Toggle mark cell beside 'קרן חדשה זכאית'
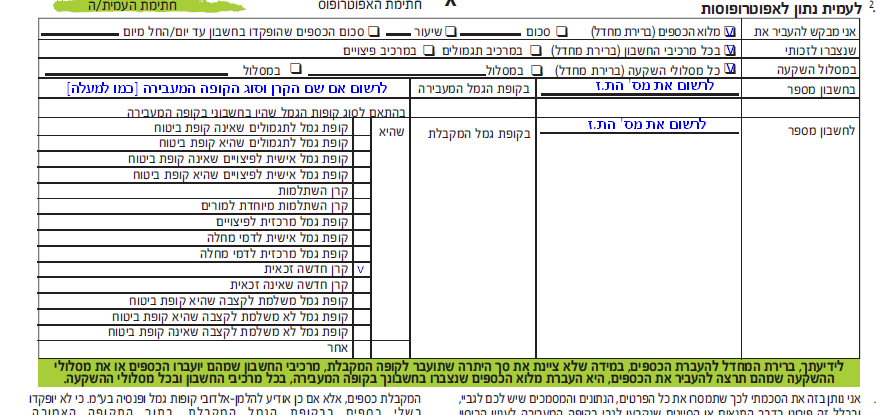 361,269
